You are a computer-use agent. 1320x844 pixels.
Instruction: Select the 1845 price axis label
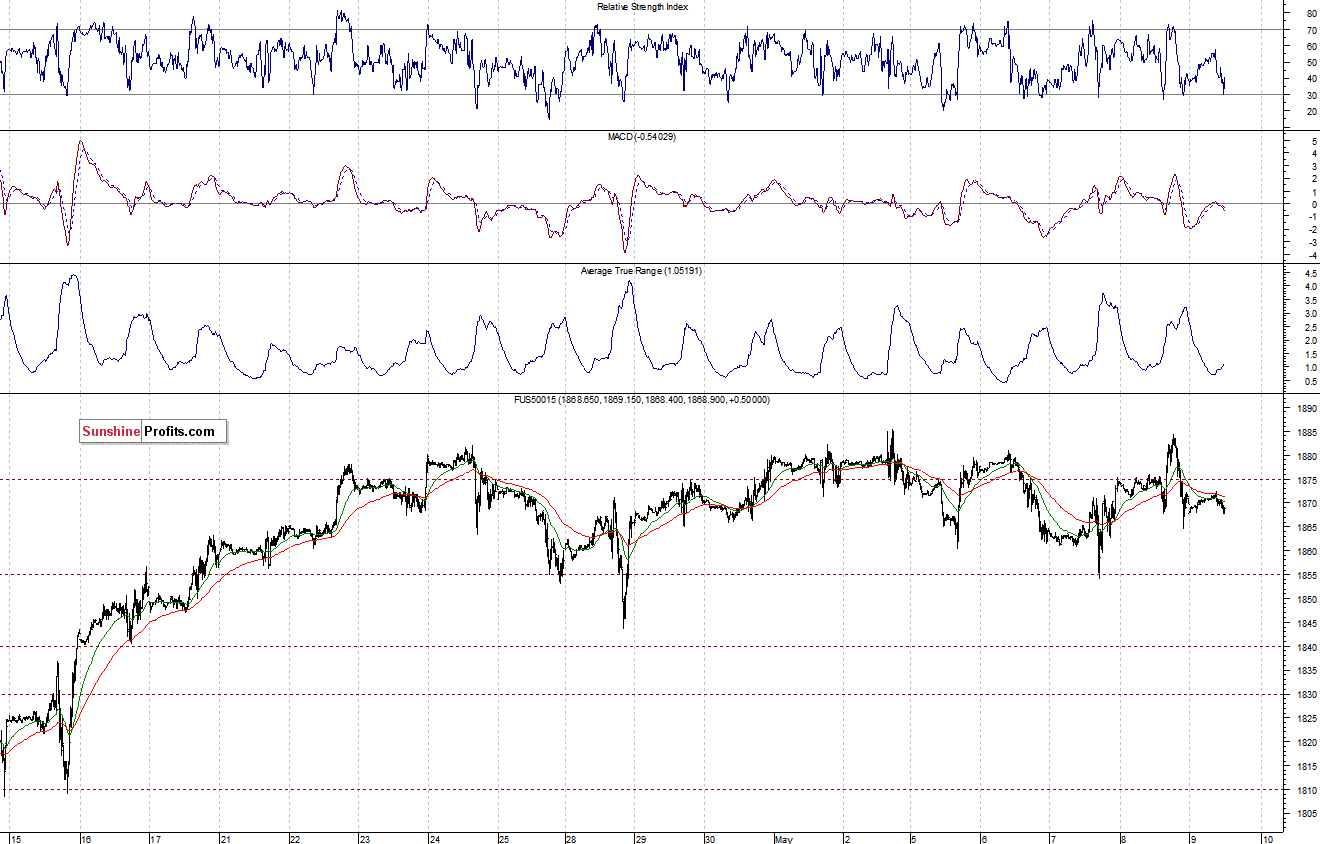1306,623
